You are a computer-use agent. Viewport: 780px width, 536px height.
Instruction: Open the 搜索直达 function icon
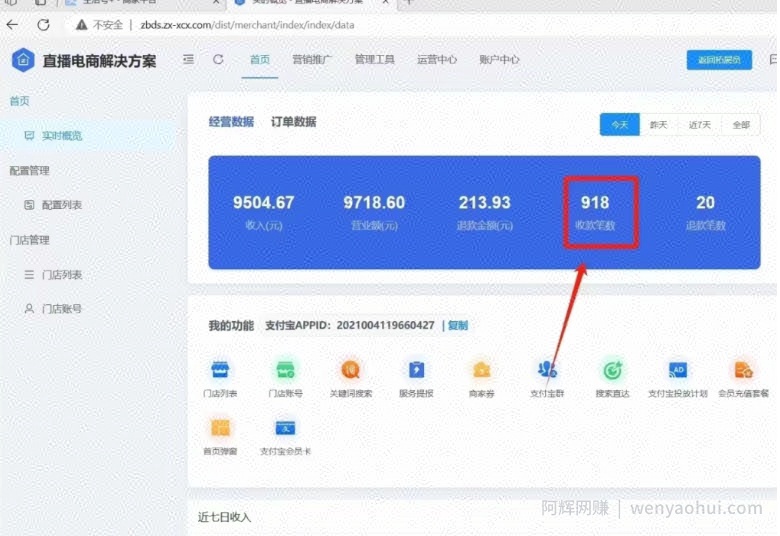pyautogui.click(x=612, y=370)
